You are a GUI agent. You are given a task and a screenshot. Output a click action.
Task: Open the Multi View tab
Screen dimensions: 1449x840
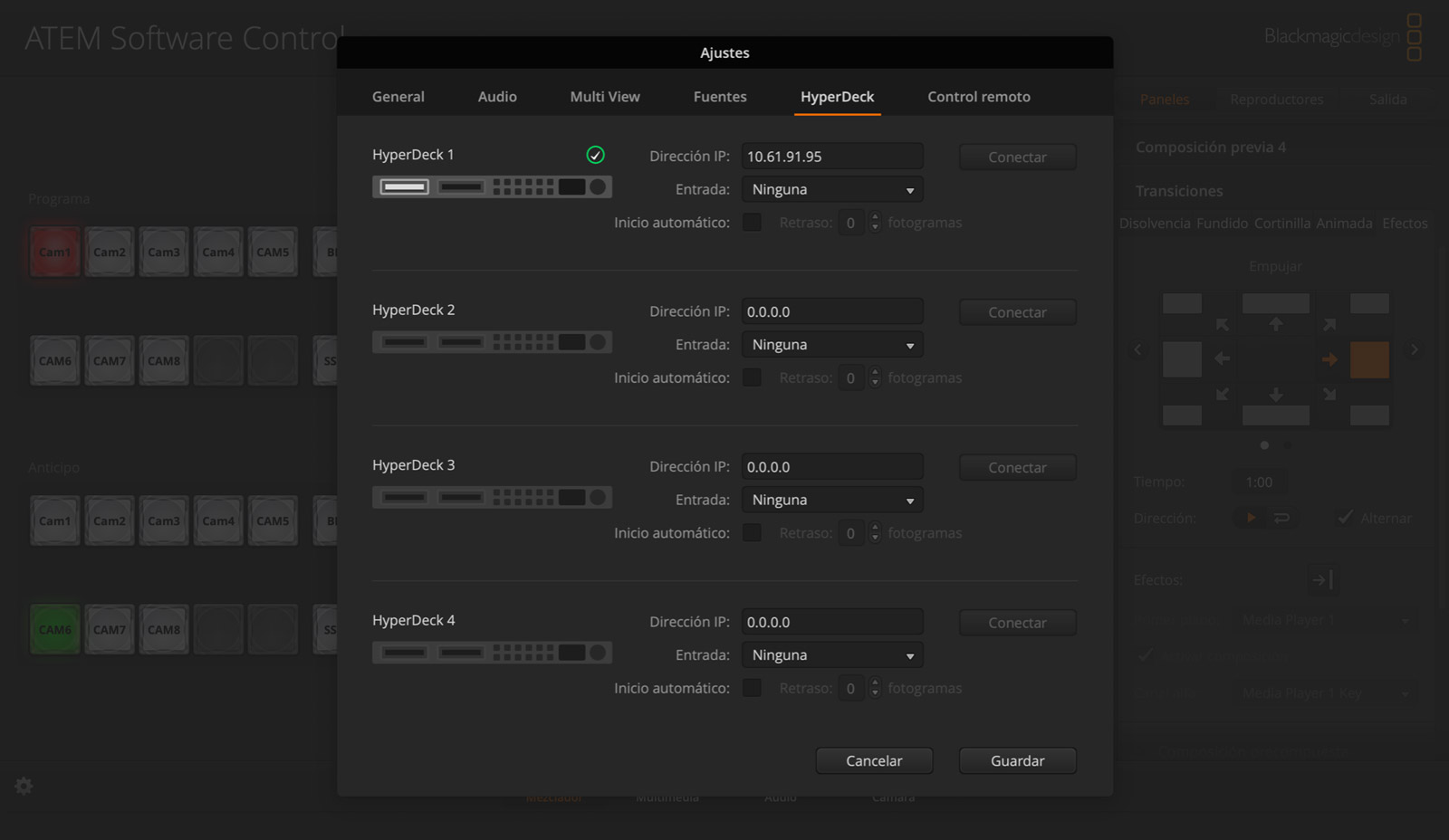[x=605, y=97]
